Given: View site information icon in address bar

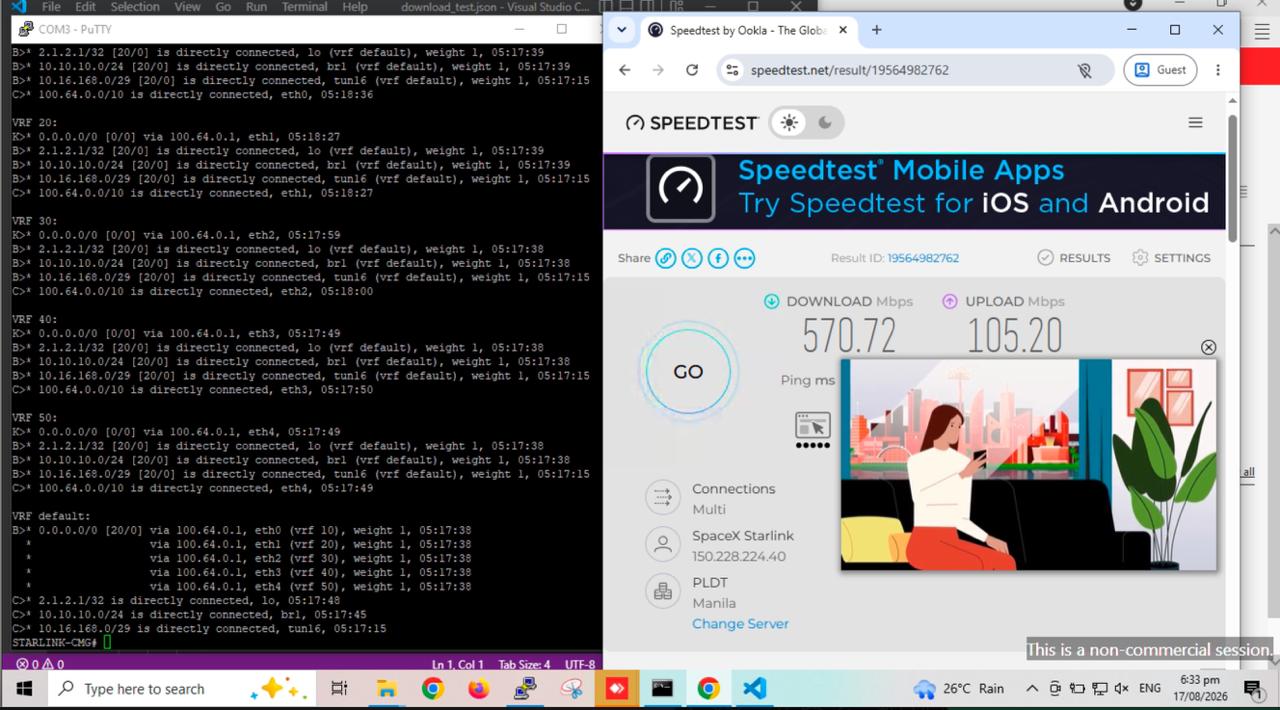Looking at the screenshot, I should point(732,70).
